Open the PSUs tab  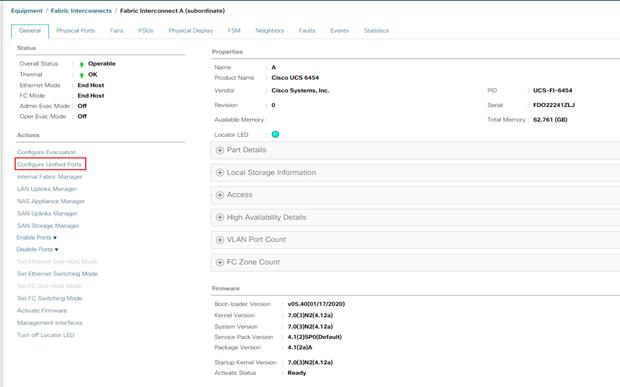(x=146, y=31)
